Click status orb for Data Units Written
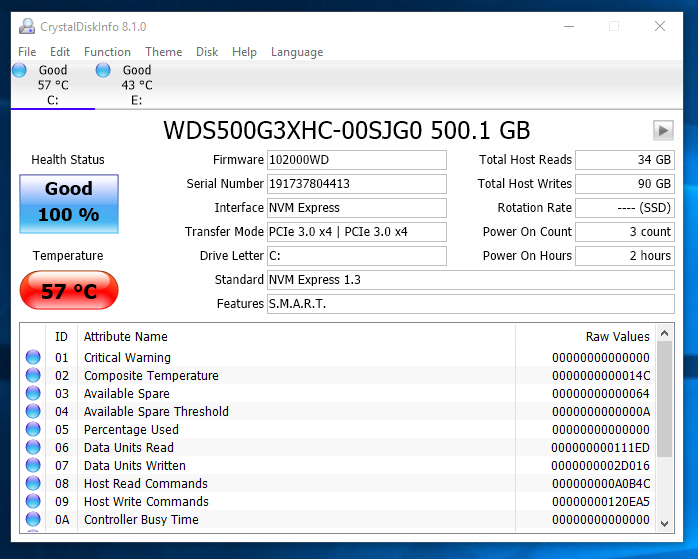Image resolution: width=698 pixels, height=559 pixels. (33, 466)
